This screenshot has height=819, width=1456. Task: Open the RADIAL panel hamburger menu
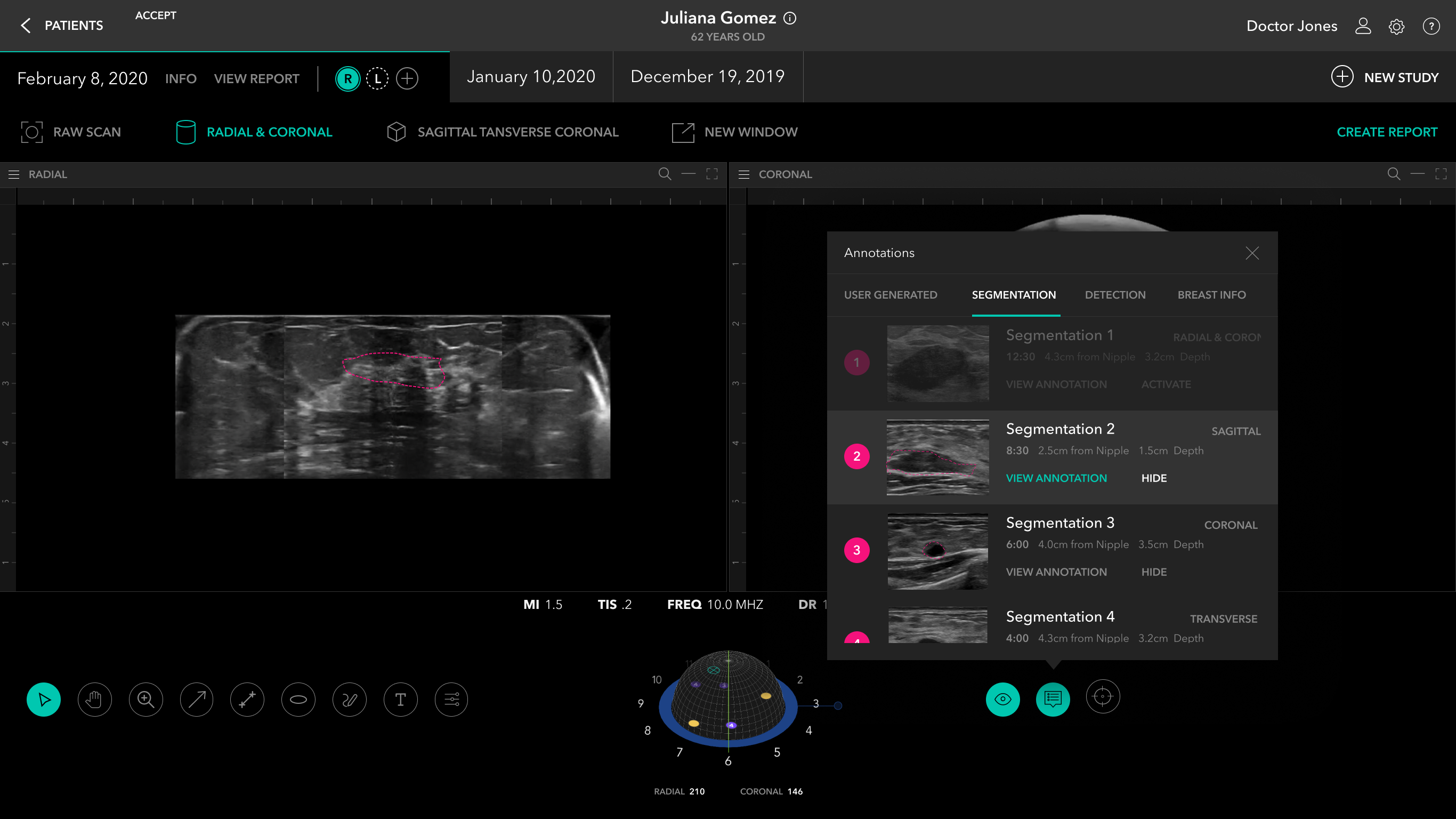pos(14,174)
